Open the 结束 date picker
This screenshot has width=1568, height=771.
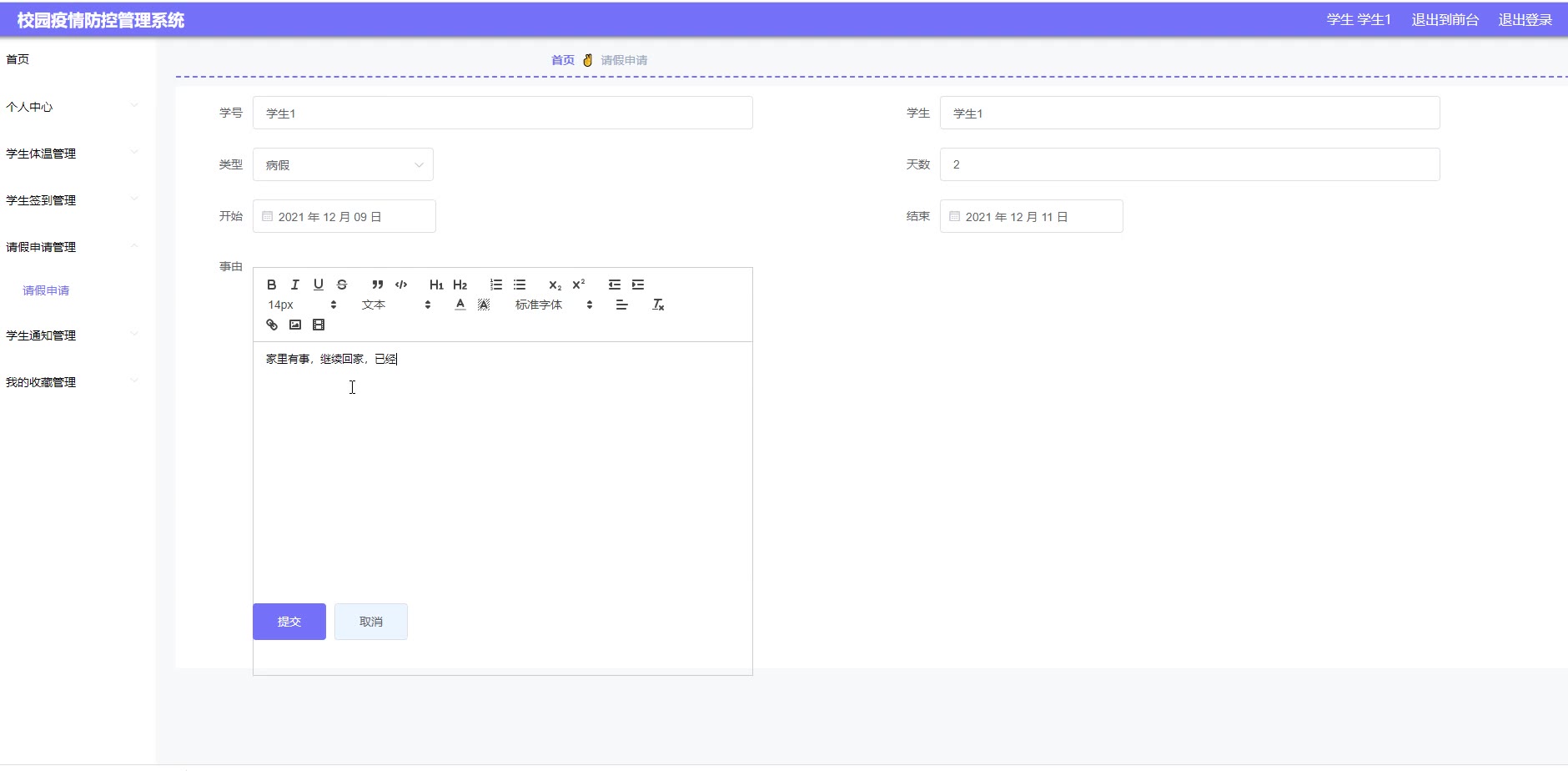(1032, 216)
